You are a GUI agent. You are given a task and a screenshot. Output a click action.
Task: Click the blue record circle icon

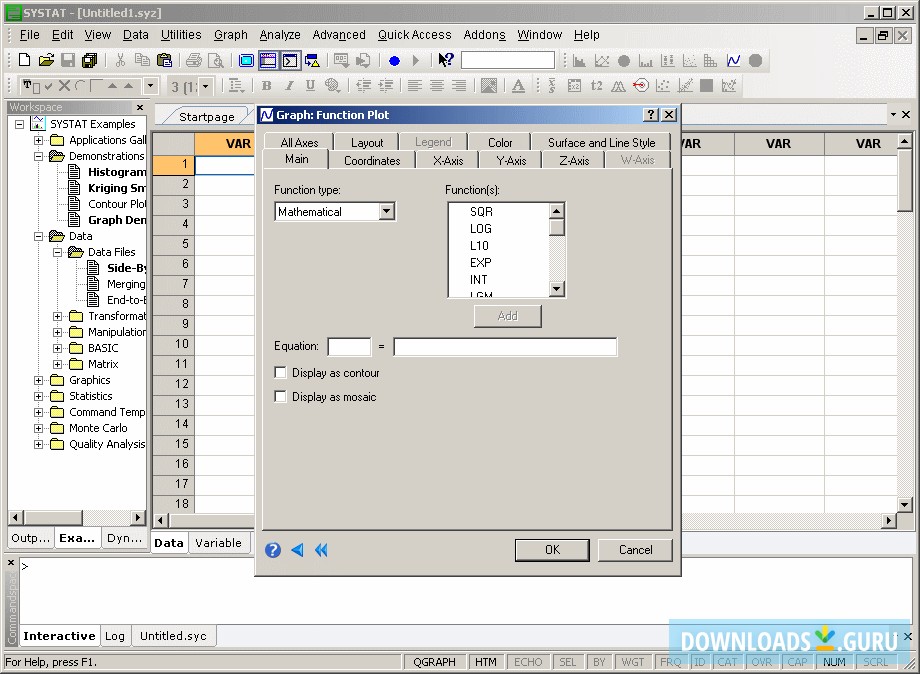394,61
